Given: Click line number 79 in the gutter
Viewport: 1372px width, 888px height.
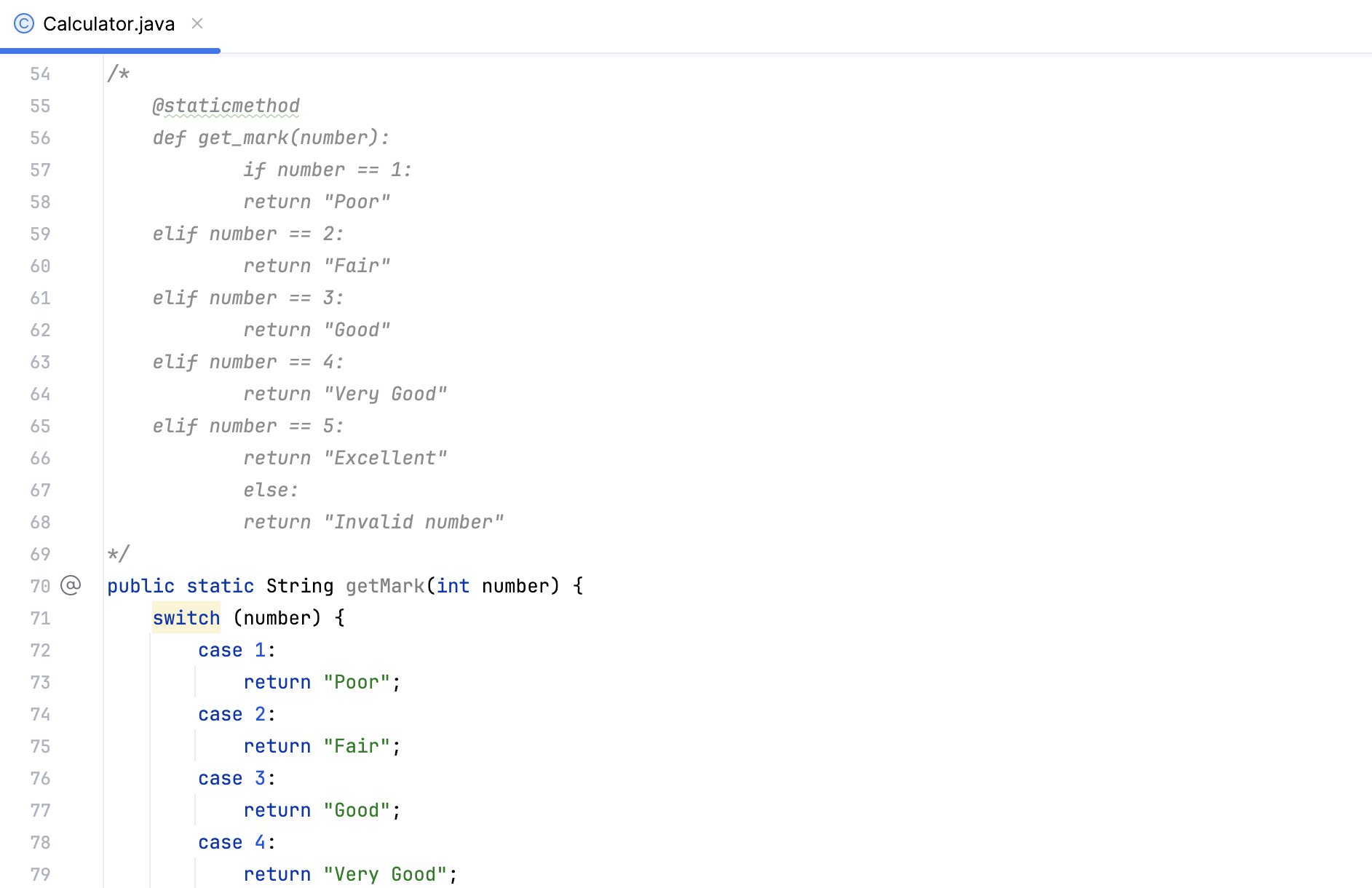Looking at the screenshot, I should pos(40,874).
